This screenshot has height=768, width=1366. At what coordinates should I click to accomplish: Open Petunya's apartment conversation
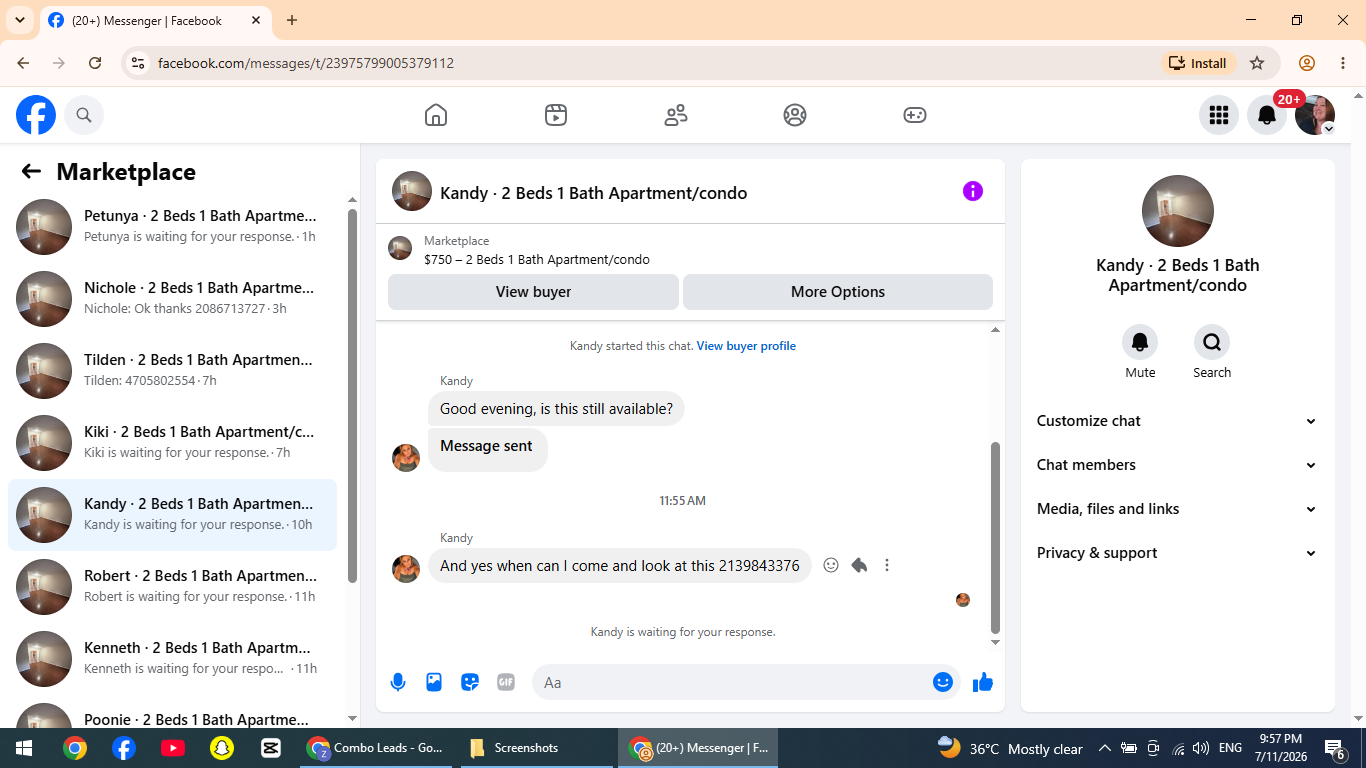173,227
